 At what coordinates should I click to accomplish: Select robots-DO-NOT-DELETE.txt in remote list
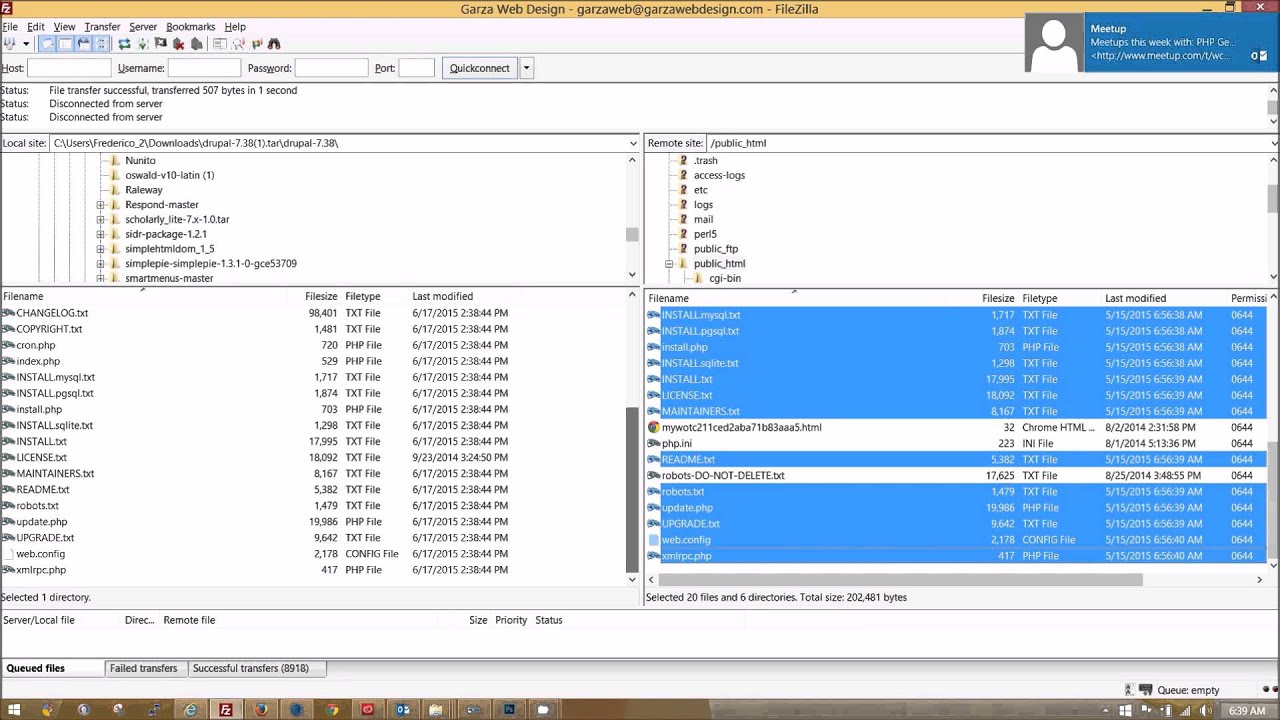tap(722, 476)
